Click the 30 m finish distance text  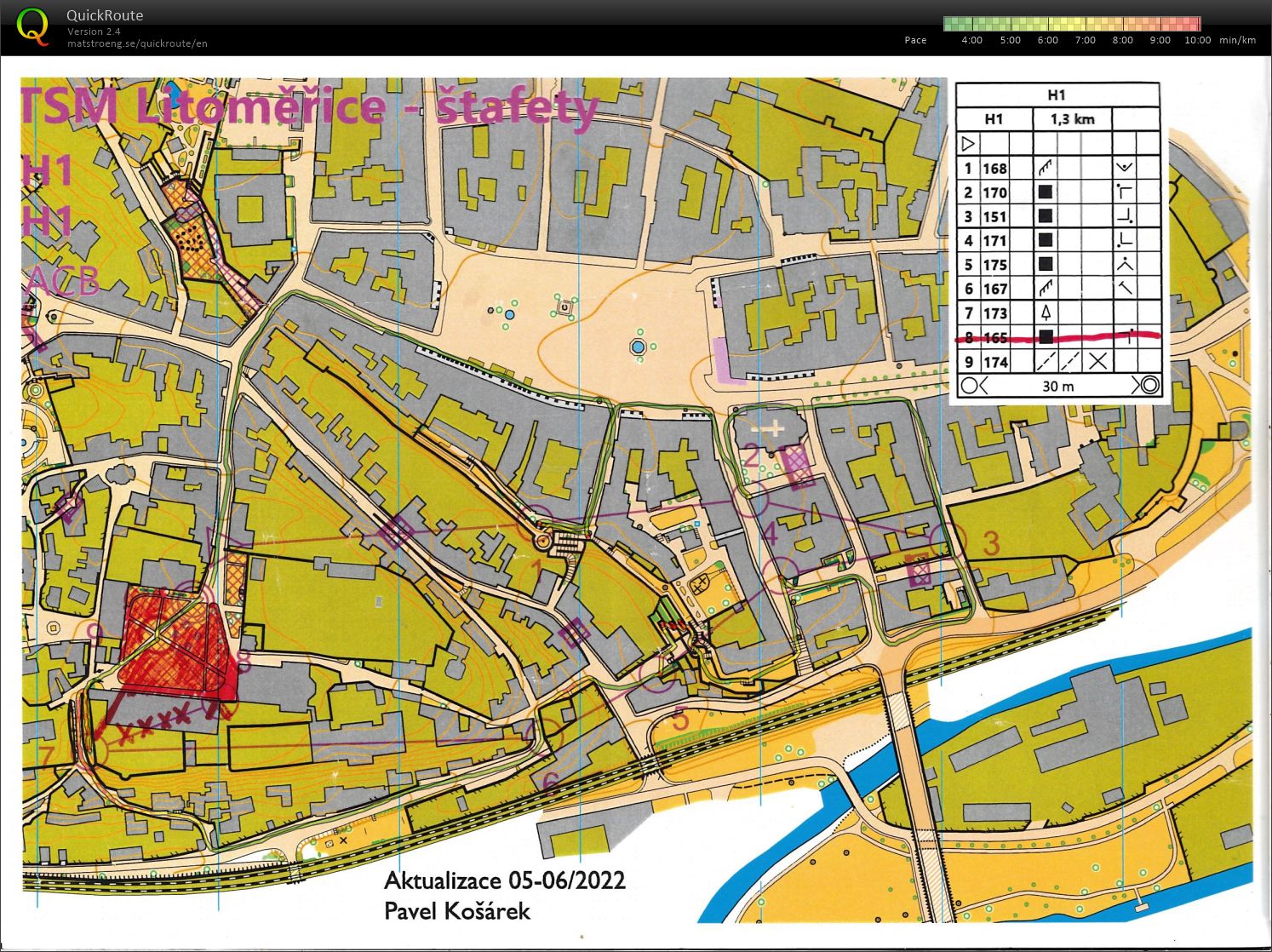click(x=1058, y=386)
